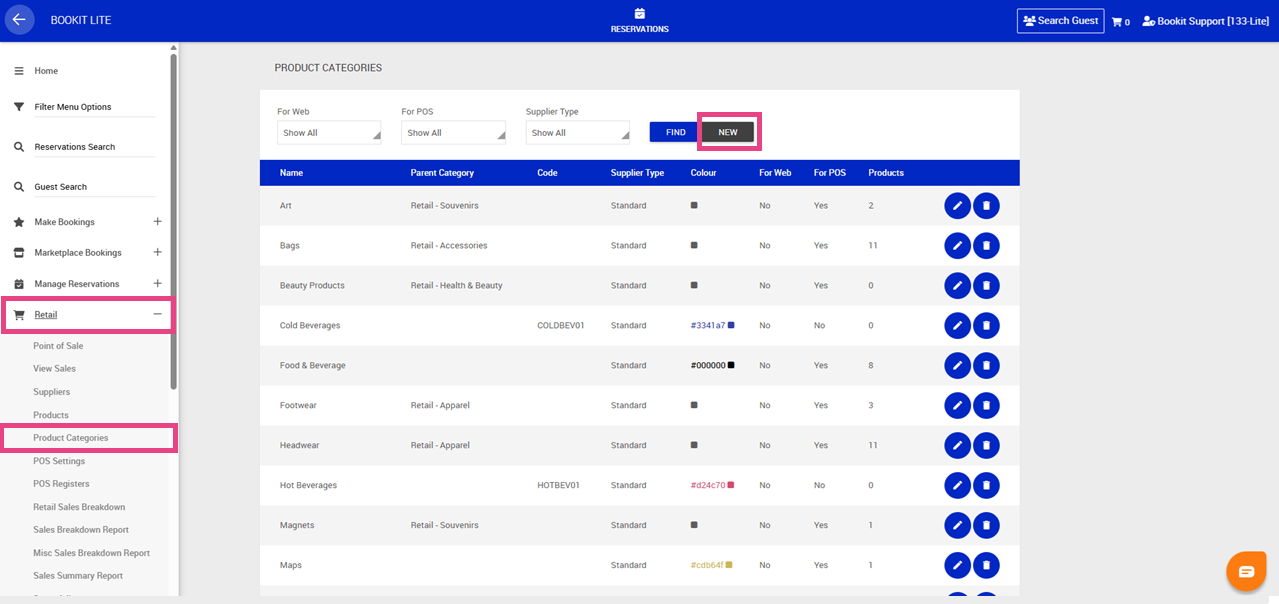Click the back arrow button beside BOOKIT LITE
Viewport: 1279px width, 604px height.
(20, 20)
